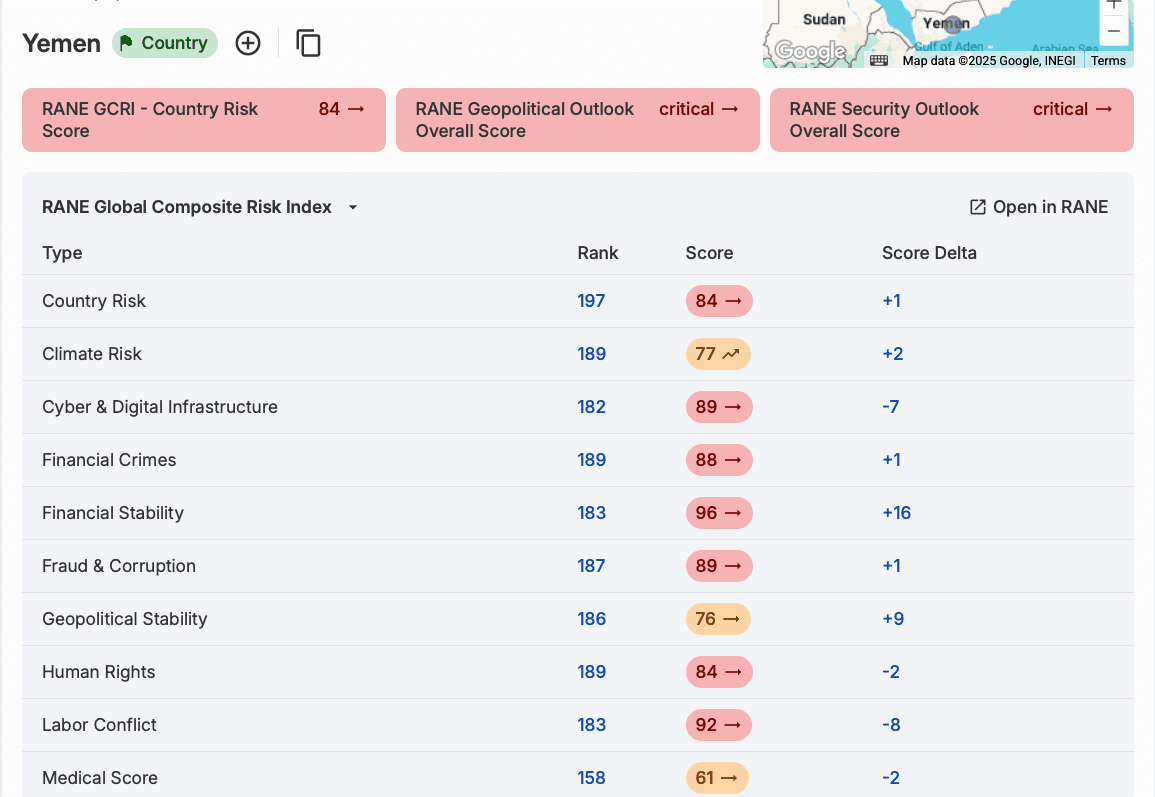Image resolution: width=1155 pixels, height=797 pixels.
Task: Click the Yemen marker on the map
Action: pyautogui.click(x=952, y=24)
